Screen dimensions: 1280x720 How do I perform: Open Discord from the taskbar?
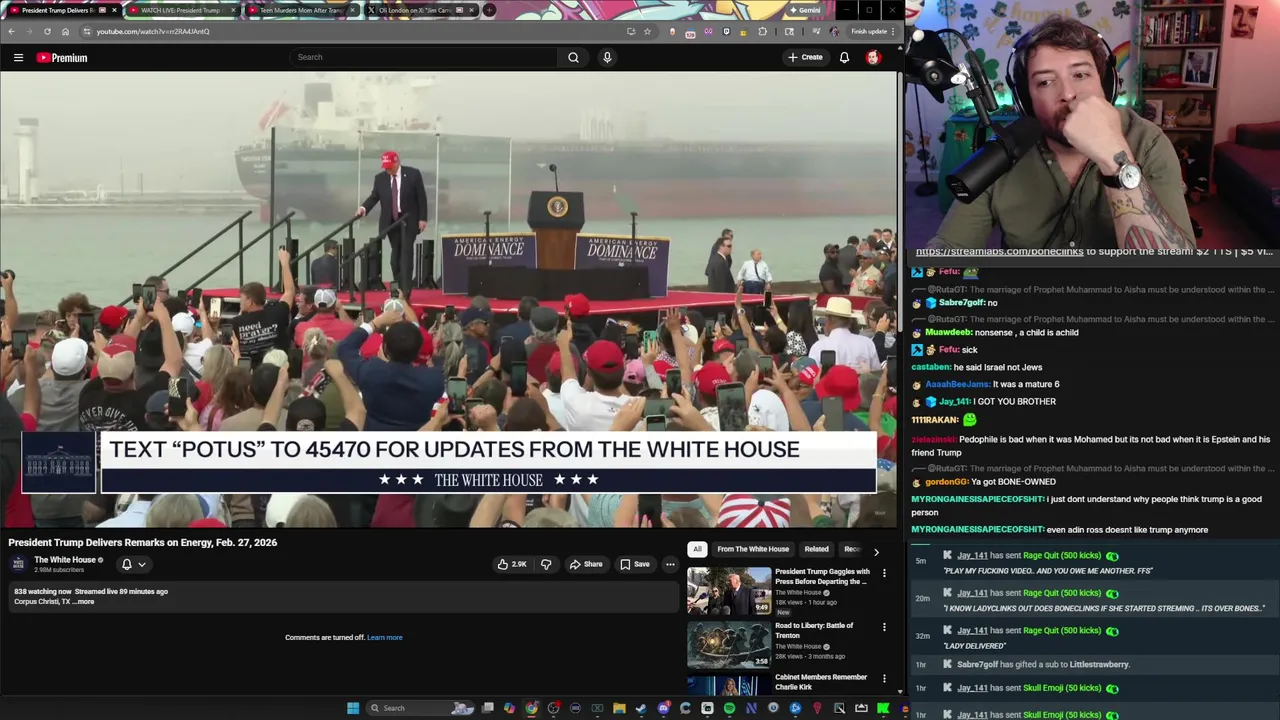[663, 708]
